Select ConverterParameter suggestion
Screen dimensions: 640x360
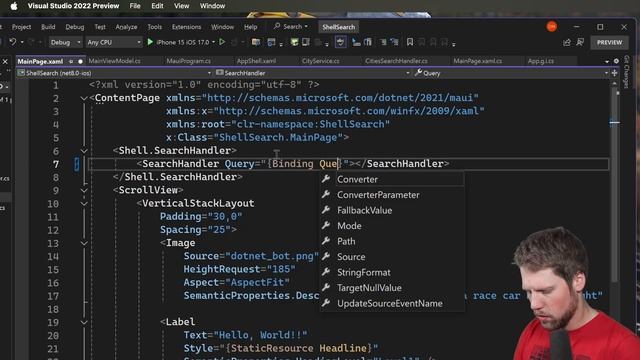click(392, 195)
